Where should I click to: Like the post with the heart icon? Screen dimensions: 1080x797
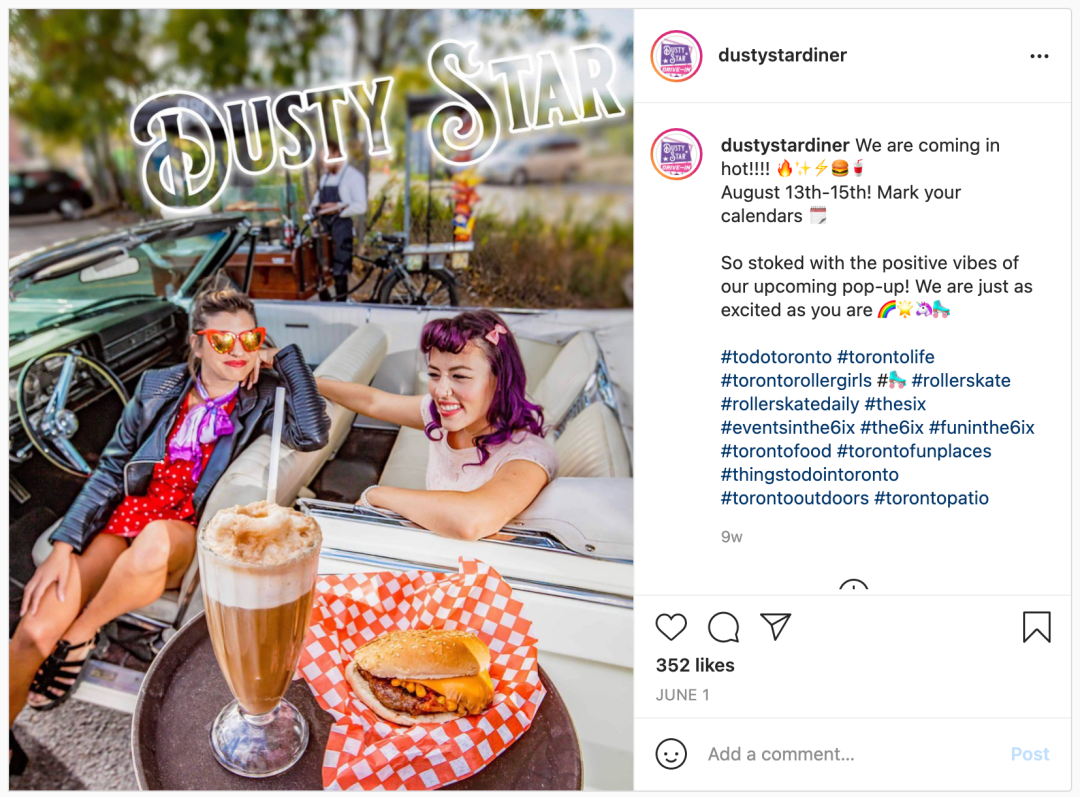click(x=671, y=627)
